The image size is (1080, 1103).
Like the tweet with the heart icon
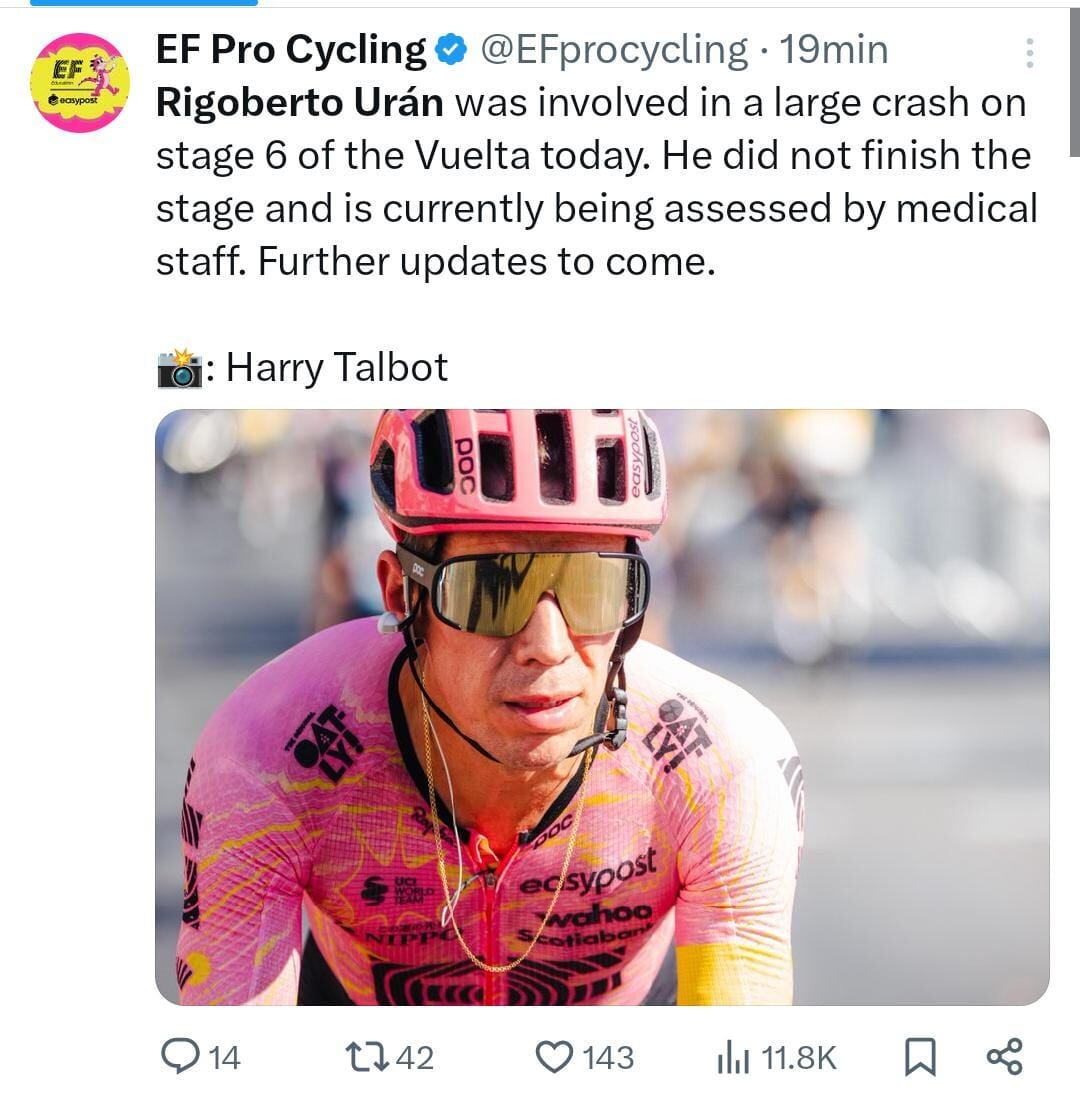[553, 1057]
